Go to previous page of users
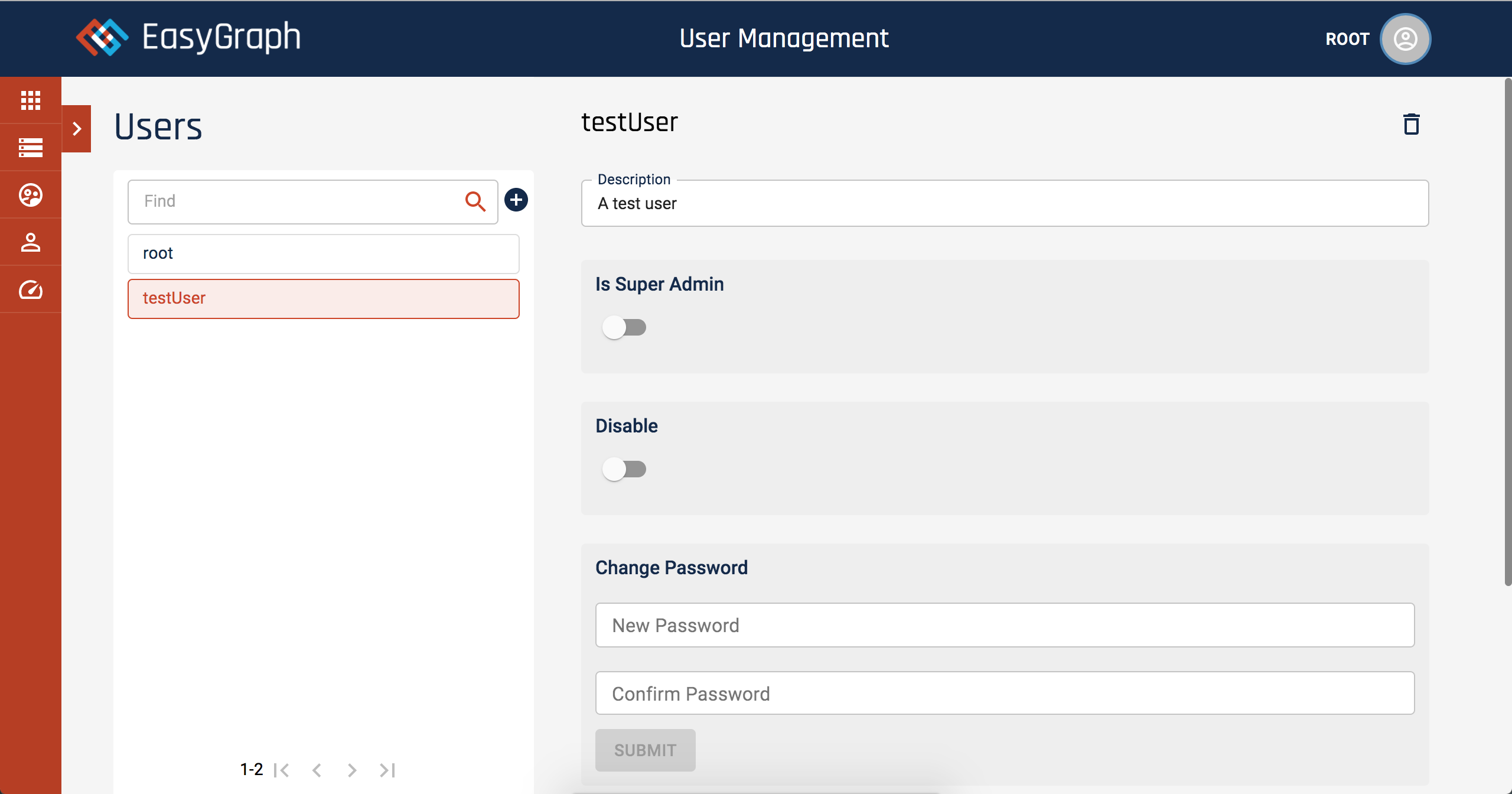 tap(317, 770)
